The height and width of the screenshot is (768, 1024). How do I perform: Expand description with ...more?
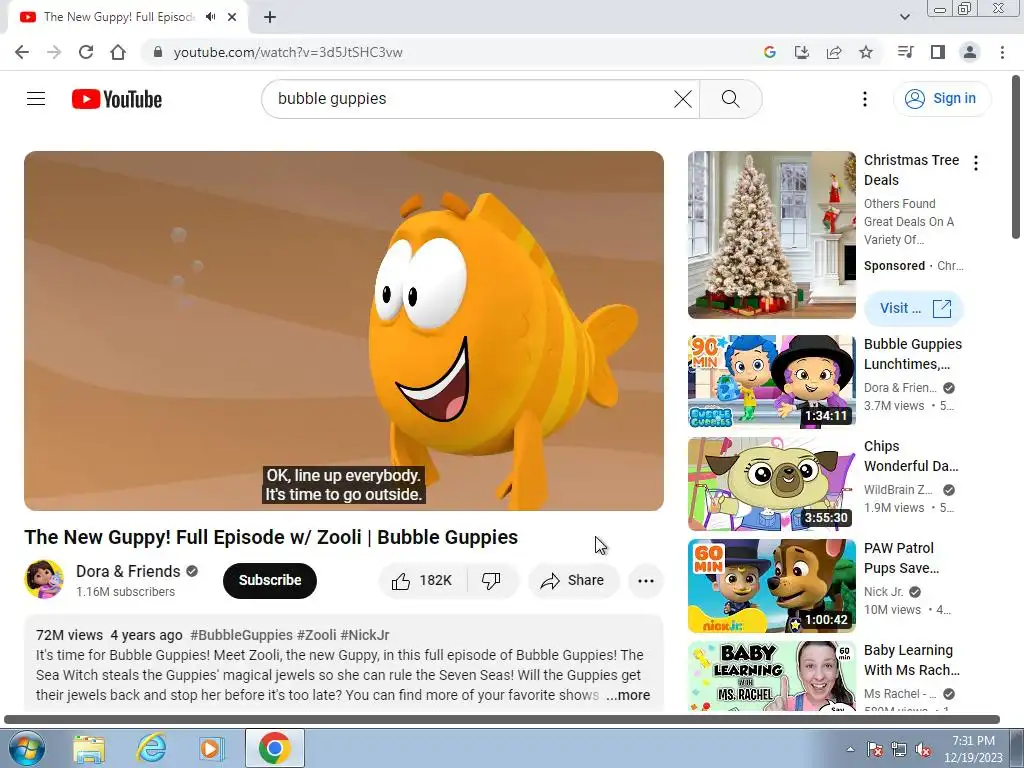coord(628,696)
